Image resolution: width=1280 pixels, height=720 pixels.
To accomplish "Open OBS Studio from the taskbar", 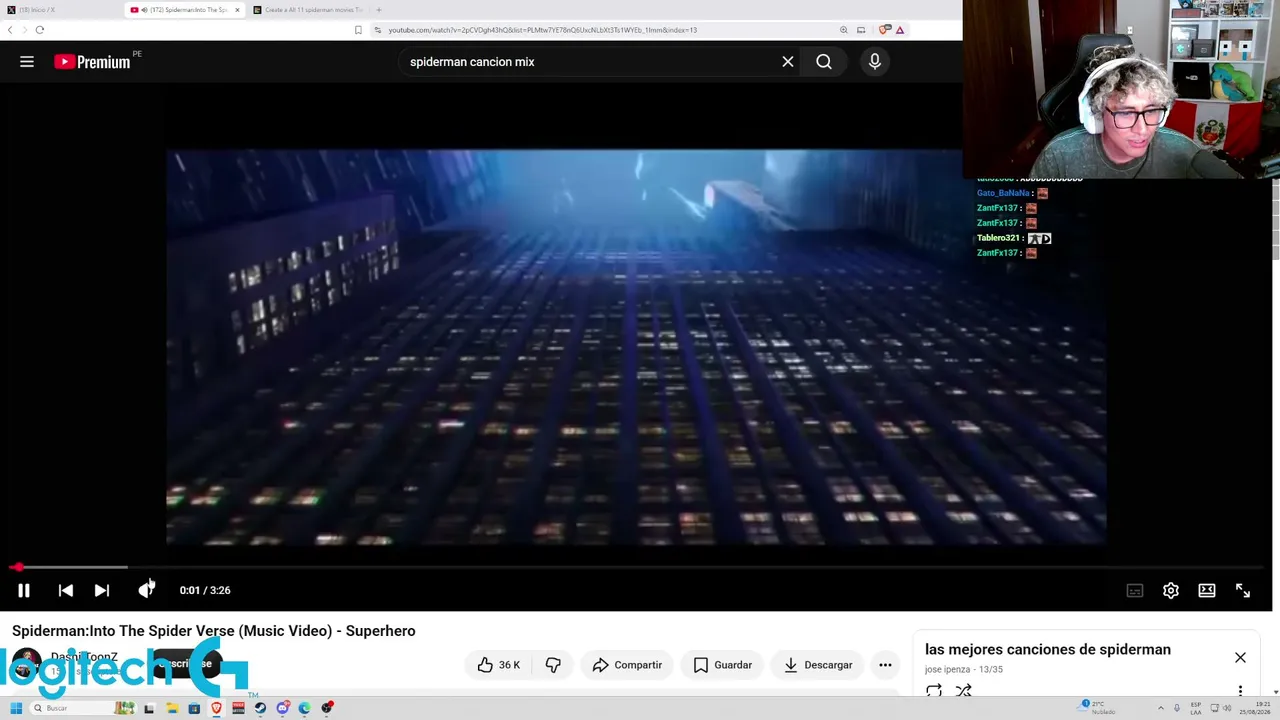I will 327,708.
